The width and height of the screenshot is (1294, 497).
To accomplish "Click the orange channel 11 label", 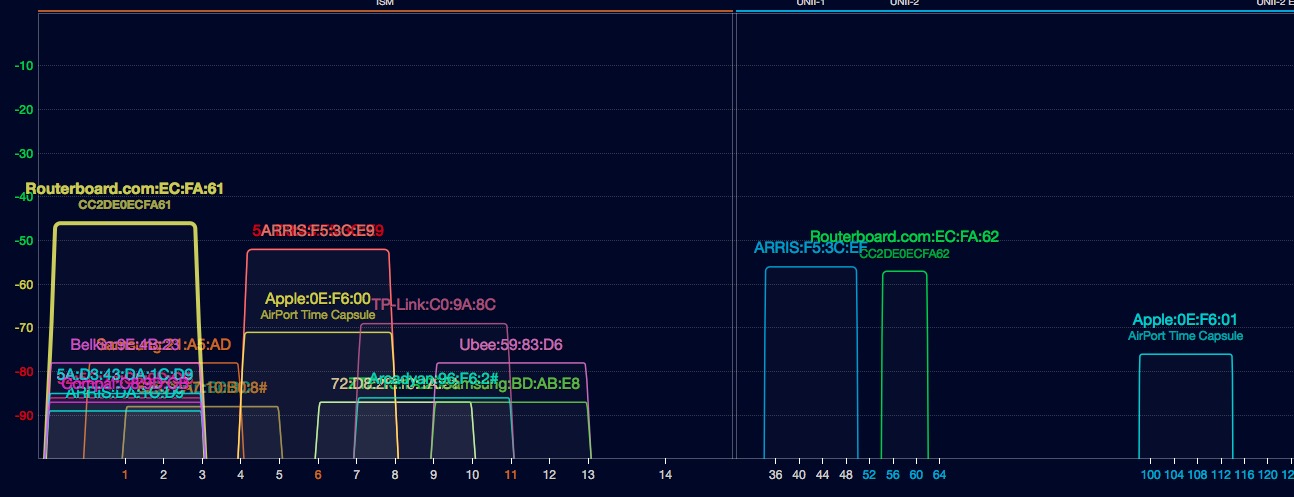I will click(x=511, y=475).
